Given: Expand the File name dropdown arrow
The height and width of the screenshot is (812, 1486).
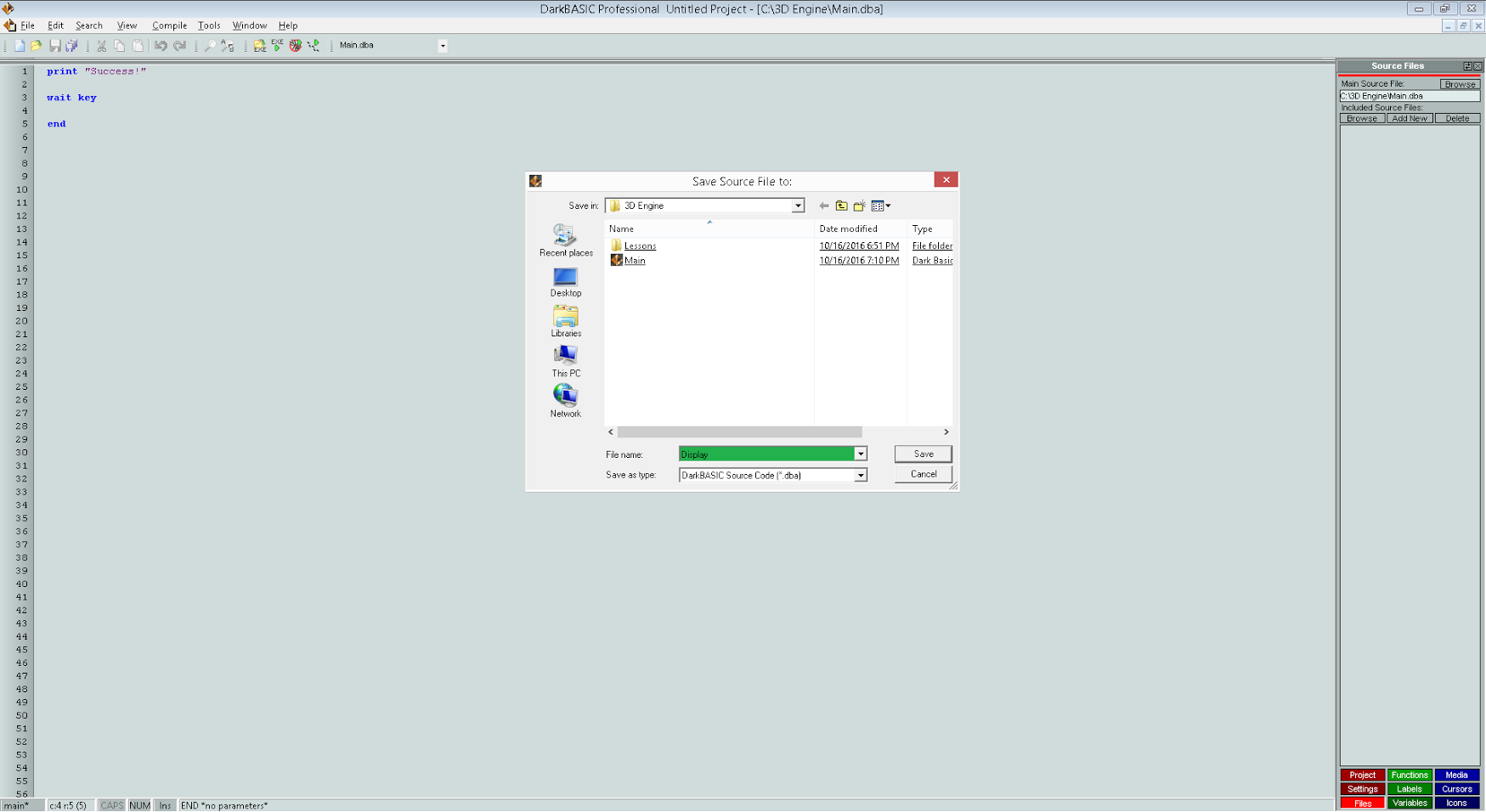Looking at the screenshot, I should click(860, 454).
